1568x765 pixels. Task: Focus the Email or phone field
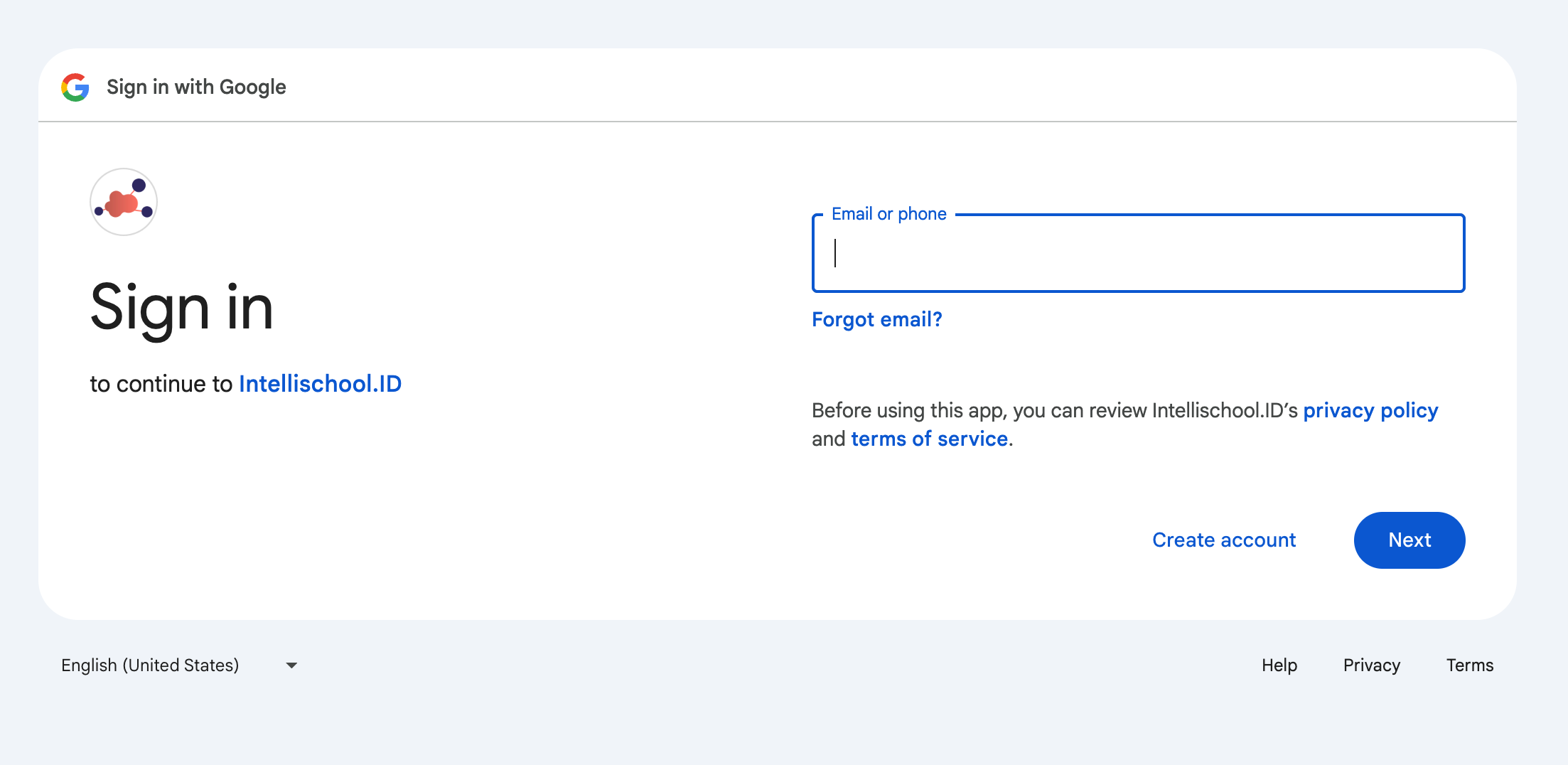[1137, 254]
